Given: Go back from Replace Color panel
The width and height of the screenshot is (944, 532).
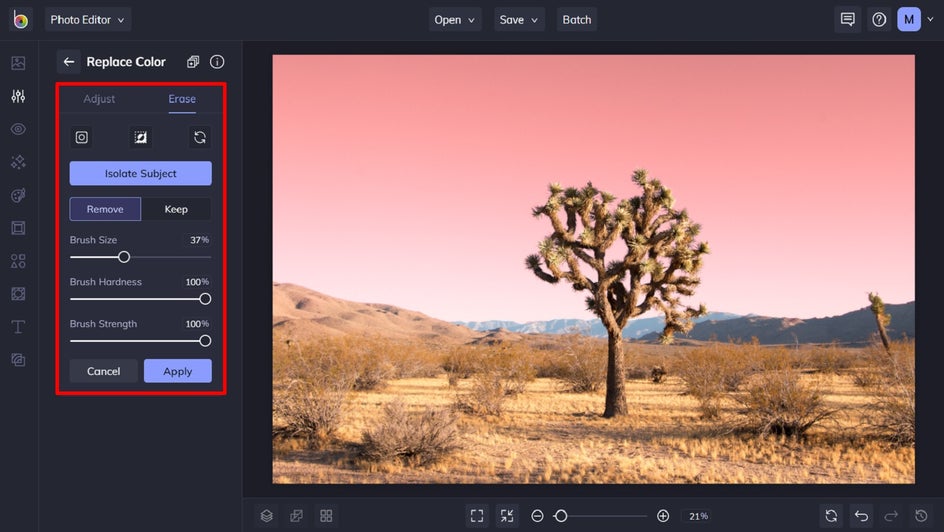Looking at the screenshot, I should coord(69,61).
